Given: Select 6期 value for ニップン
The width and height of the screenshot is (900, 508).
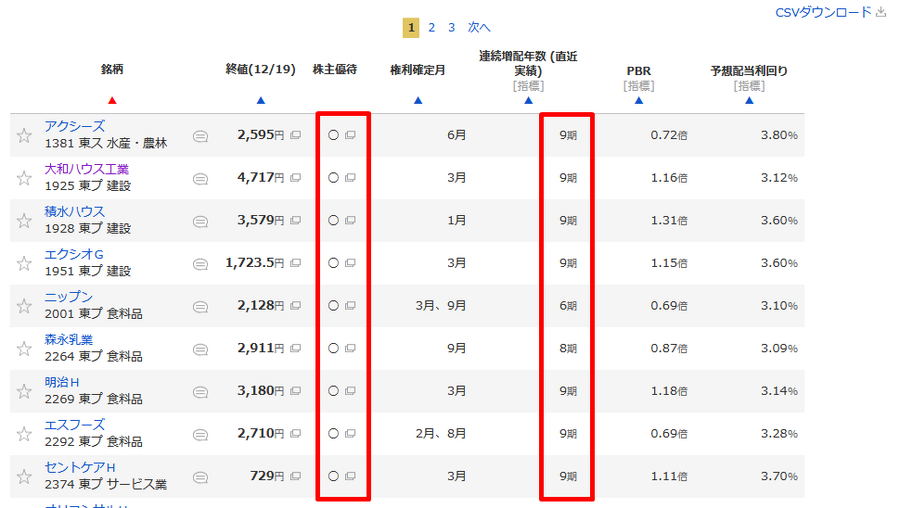Looking at the screenshot, I should click(x=568, y=306).
